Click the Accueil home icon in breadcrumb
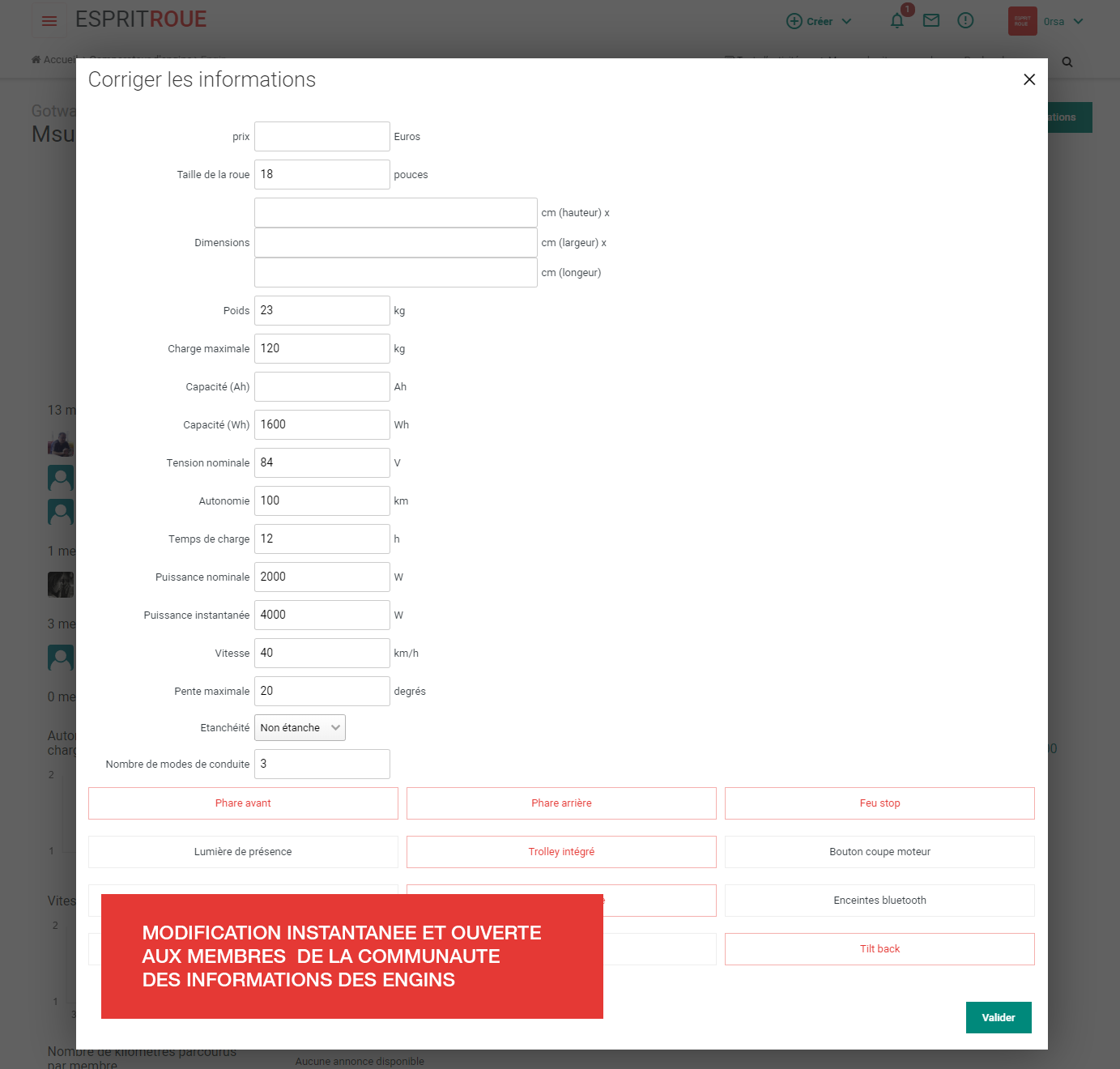This screenshot has height=1069, width=1120. [x=36, y=59]
